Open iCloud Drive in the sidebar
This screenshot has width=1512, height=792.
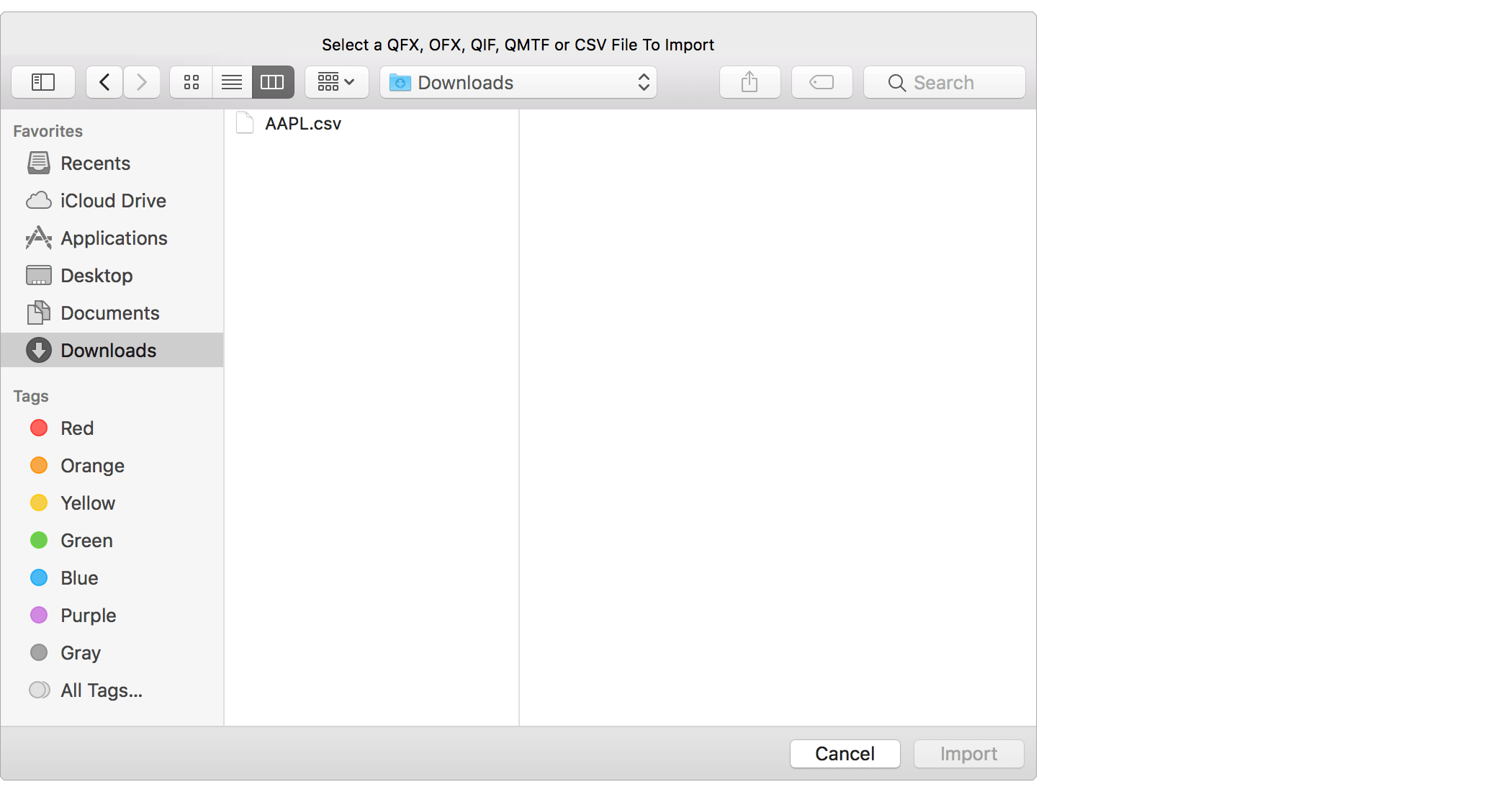tap(113, 200)
